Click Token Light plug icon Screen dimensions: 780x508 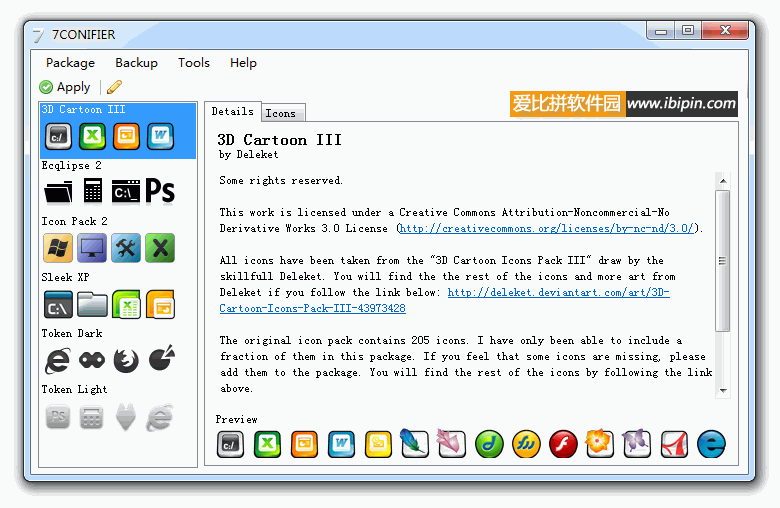point(125,417)
